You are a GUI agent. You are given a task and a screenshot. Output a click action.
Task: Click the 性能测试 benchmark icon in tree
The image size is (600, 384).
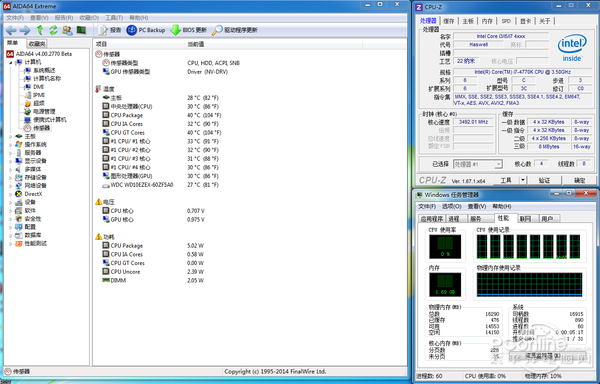pos(18,244)
